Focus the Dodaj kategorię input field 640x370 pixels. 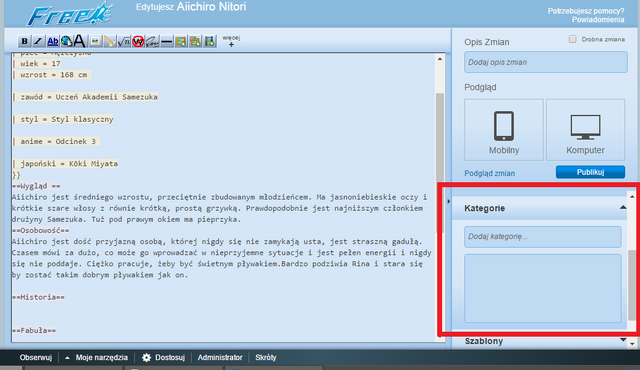coord(543,237)
